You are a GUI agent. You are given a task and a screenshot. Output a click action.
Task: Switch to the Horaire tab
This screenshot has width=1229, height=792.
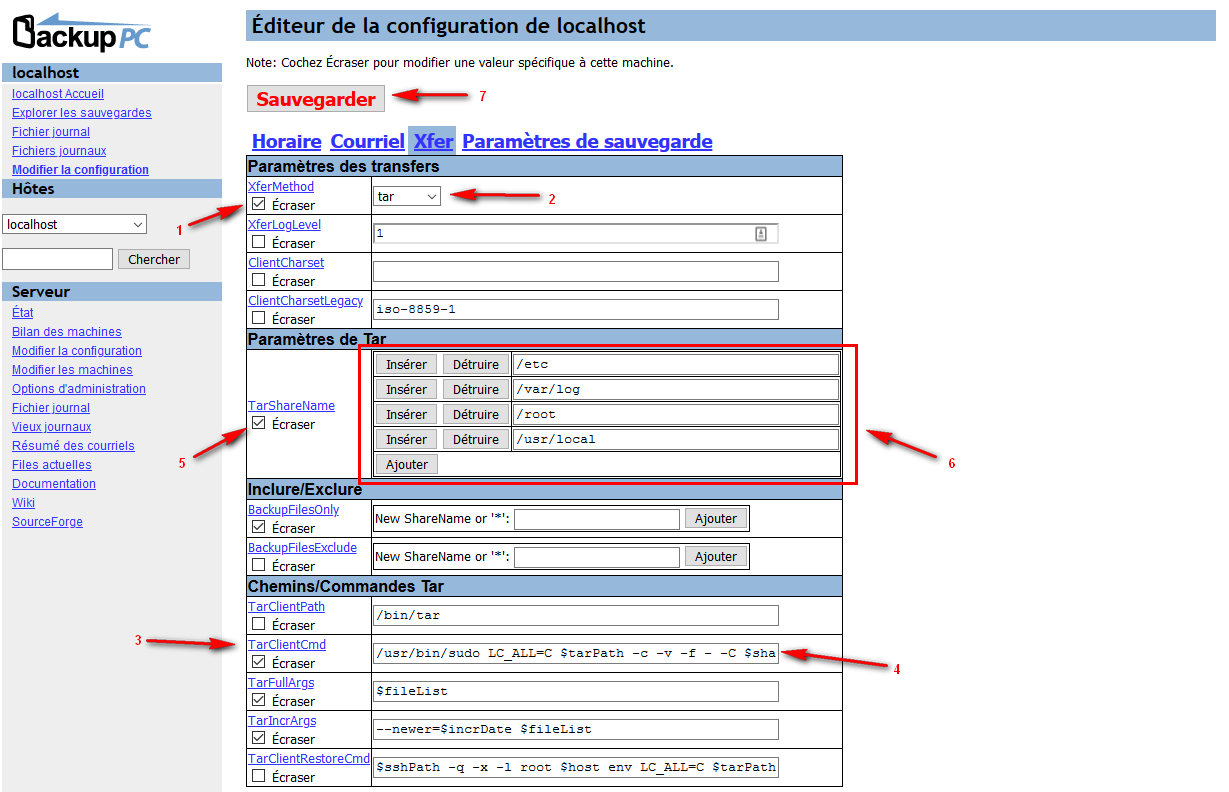[x=286, y=142]
